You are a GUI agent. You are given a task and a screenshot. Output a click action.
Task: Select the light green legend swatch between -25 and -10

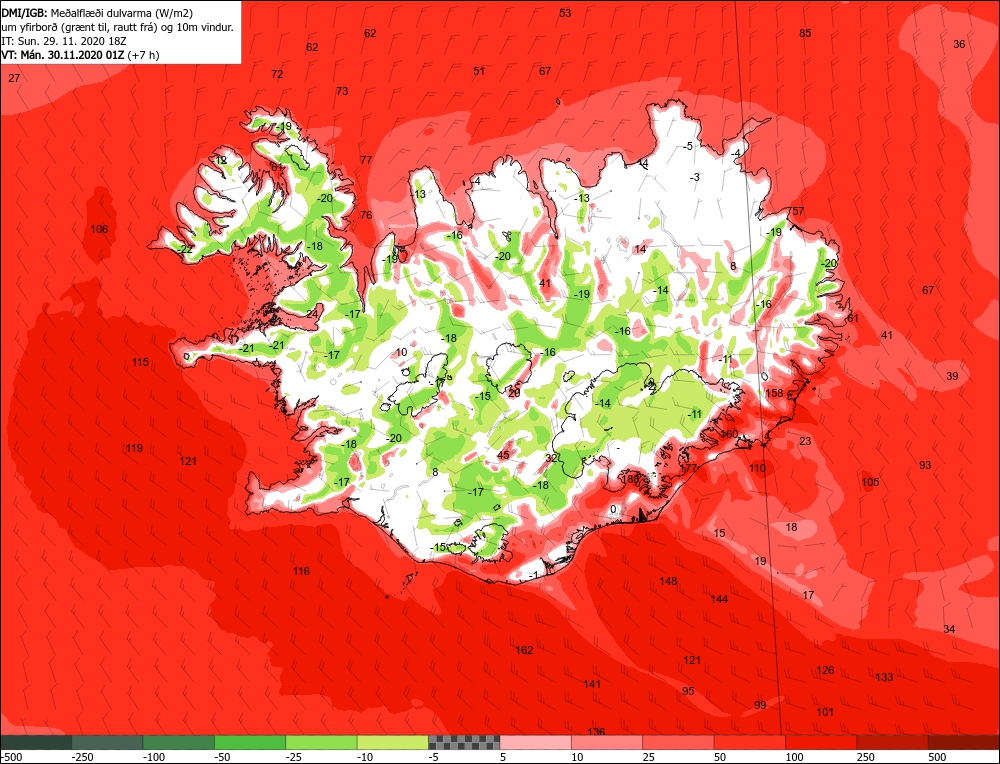click(x=321, y=742)
